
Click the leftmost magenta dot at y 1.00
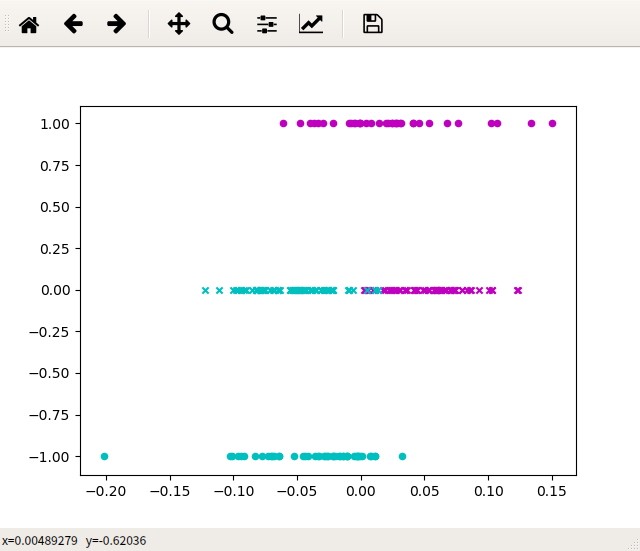click(283, 124)
